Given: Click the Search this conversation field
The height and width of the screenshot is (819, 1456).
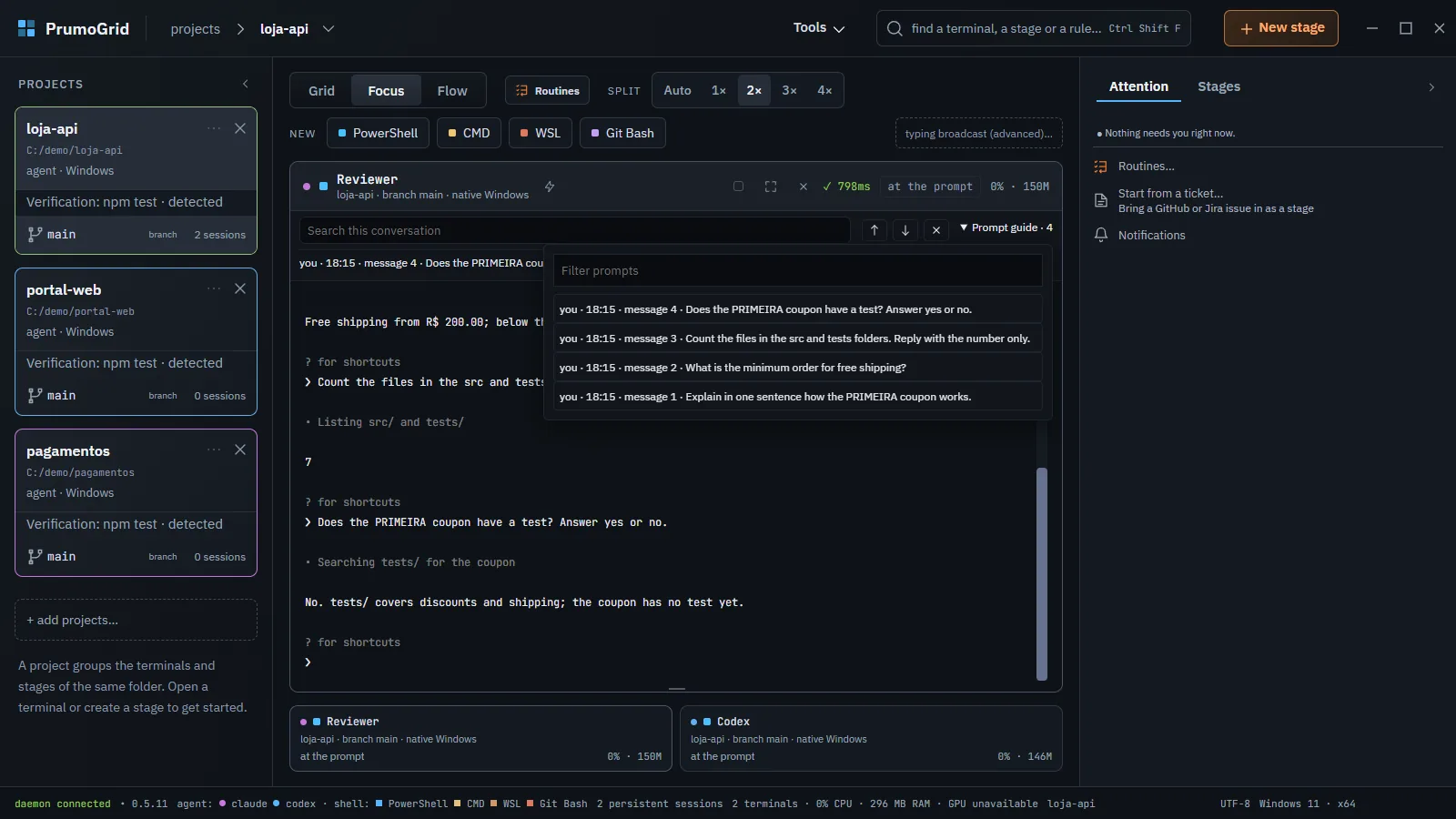Looking at the screenshot, I should click(x=575, y=230).
